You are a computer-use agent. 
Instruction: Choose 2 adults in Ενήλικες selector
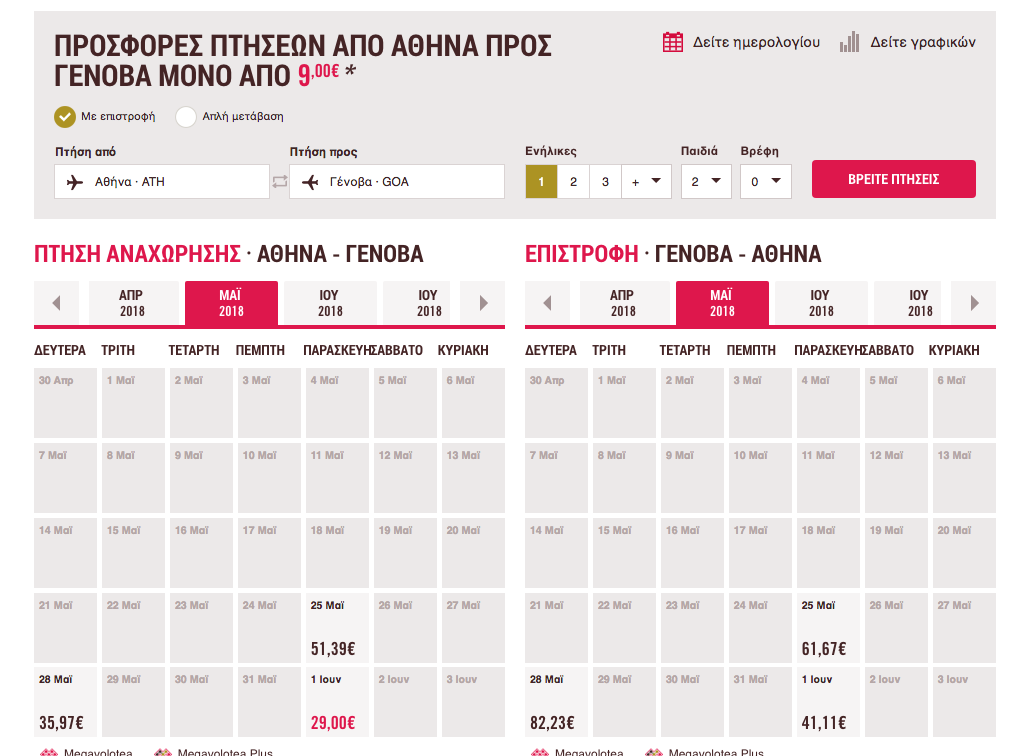click(x=573, y=182)
